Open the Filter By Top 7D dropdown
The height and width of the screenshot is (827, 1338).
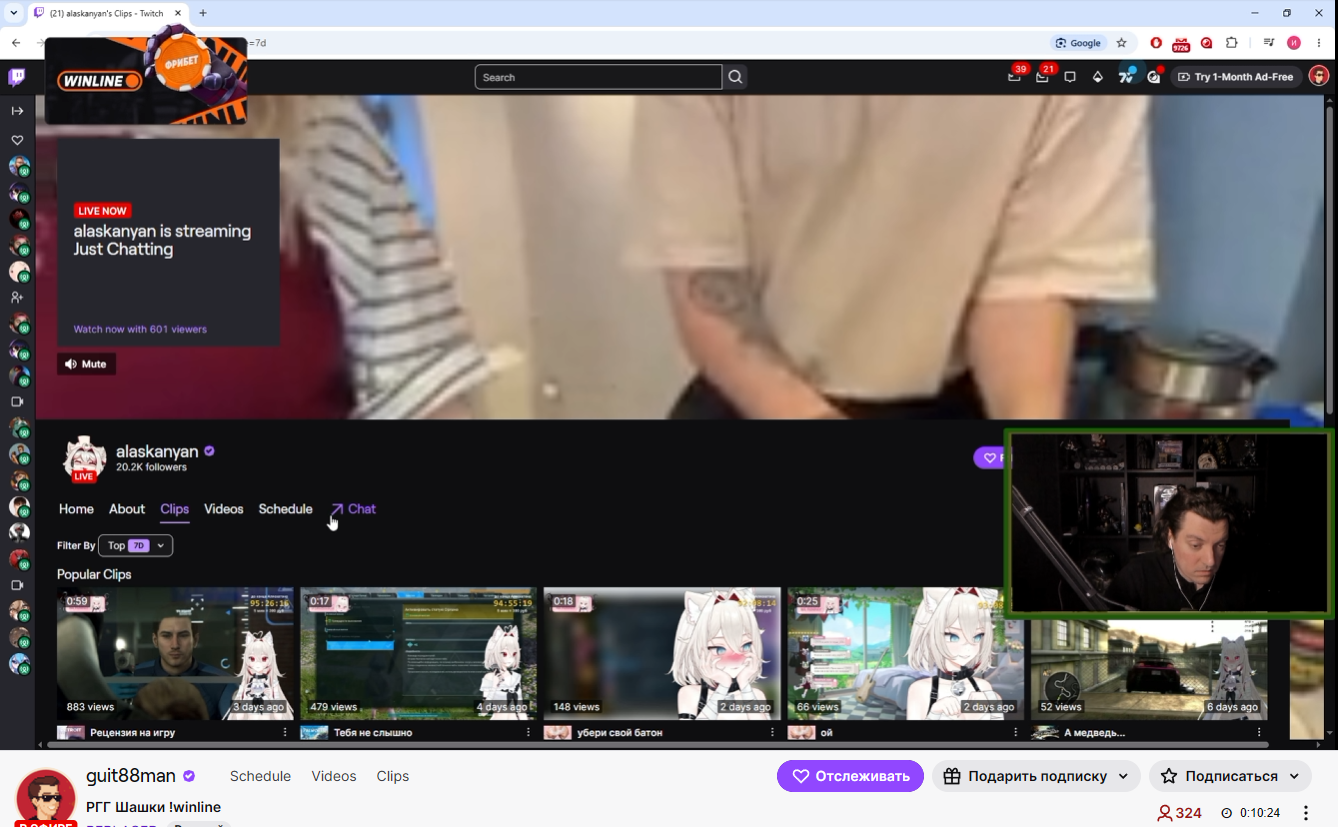pos(136,546)
